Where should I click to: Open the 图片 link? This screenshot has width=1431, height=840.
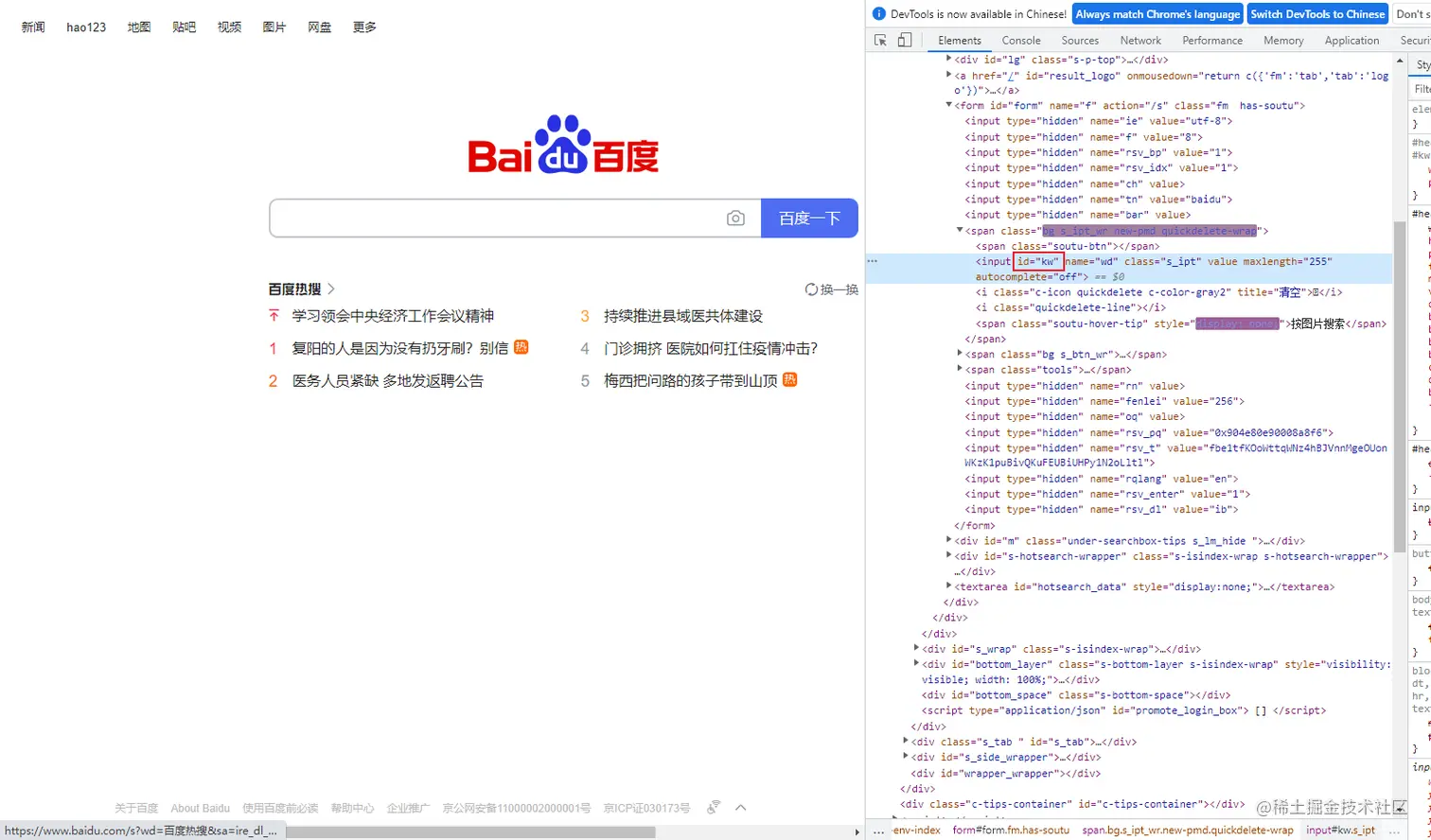coord(274,26)
